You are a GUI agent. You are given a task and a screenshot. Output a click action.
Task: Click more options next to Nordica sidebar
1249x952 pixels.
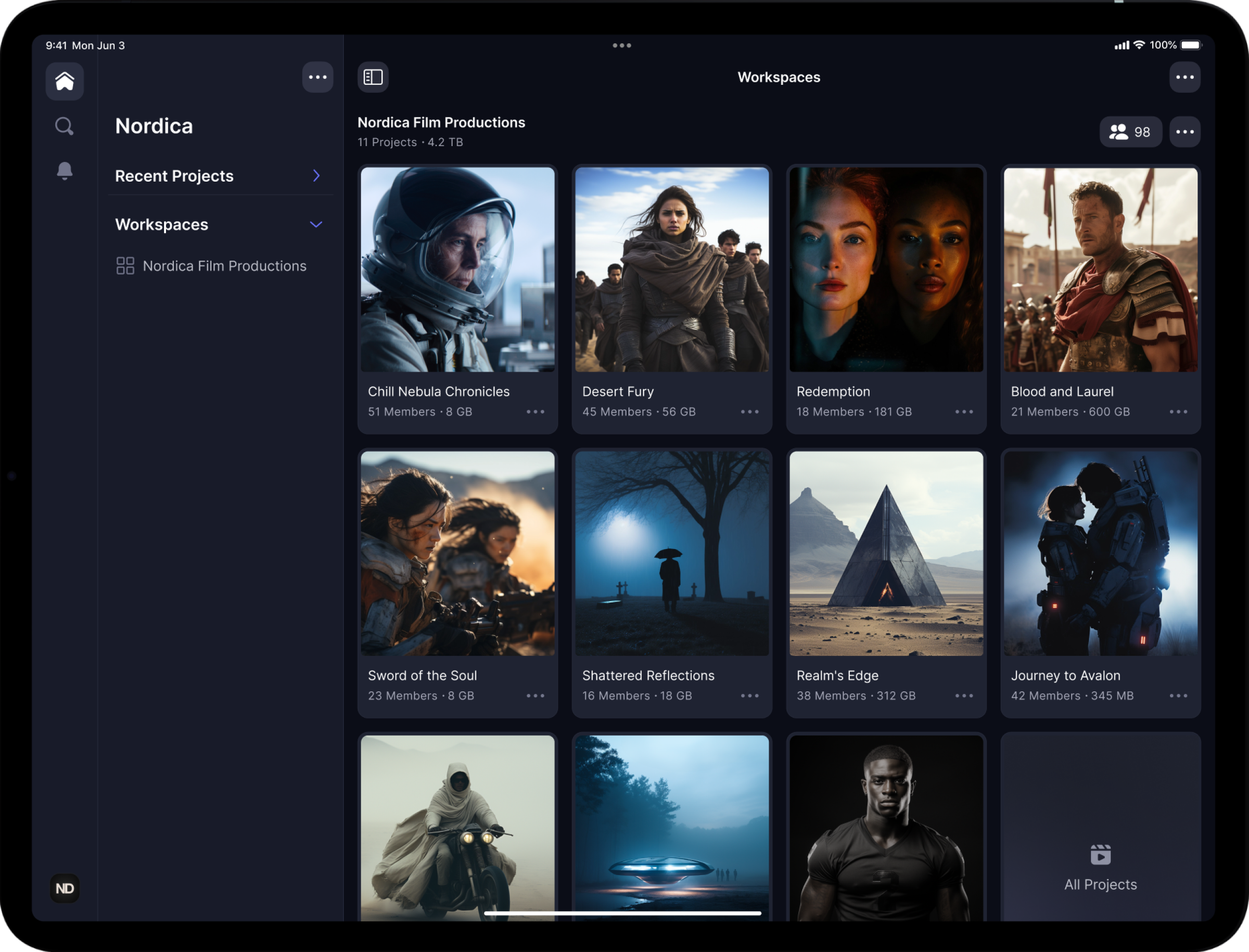(x=317, y=77)
